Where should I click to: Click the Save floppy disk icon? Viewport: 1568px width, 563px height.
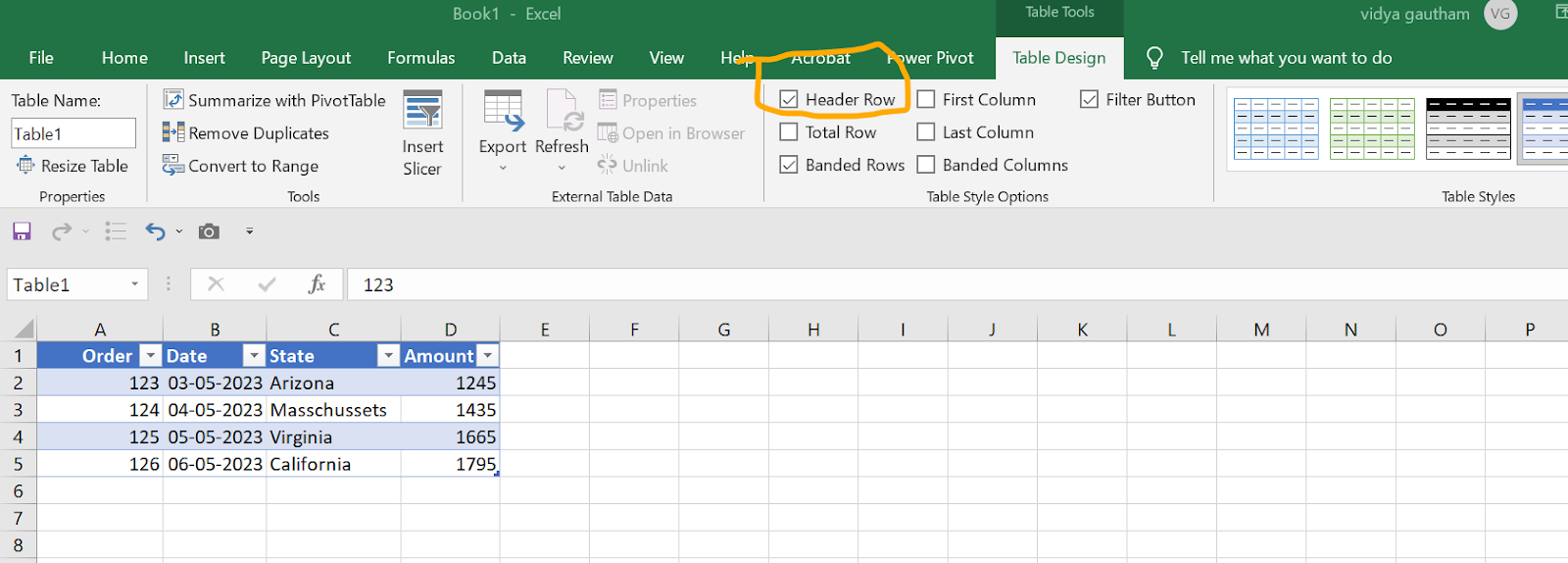(22, 231)
